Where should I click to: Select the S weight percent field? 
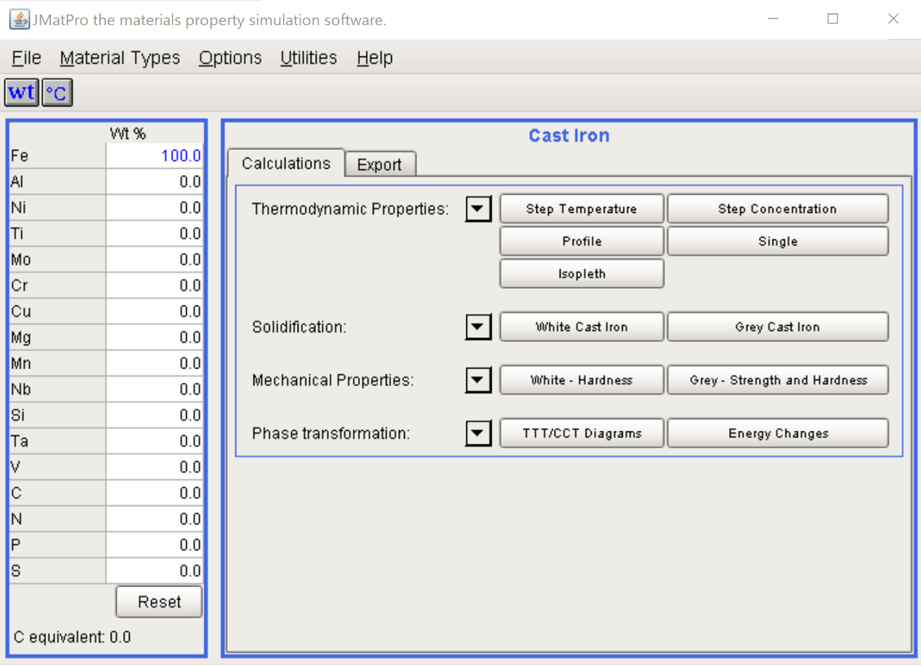coord(154,570)
